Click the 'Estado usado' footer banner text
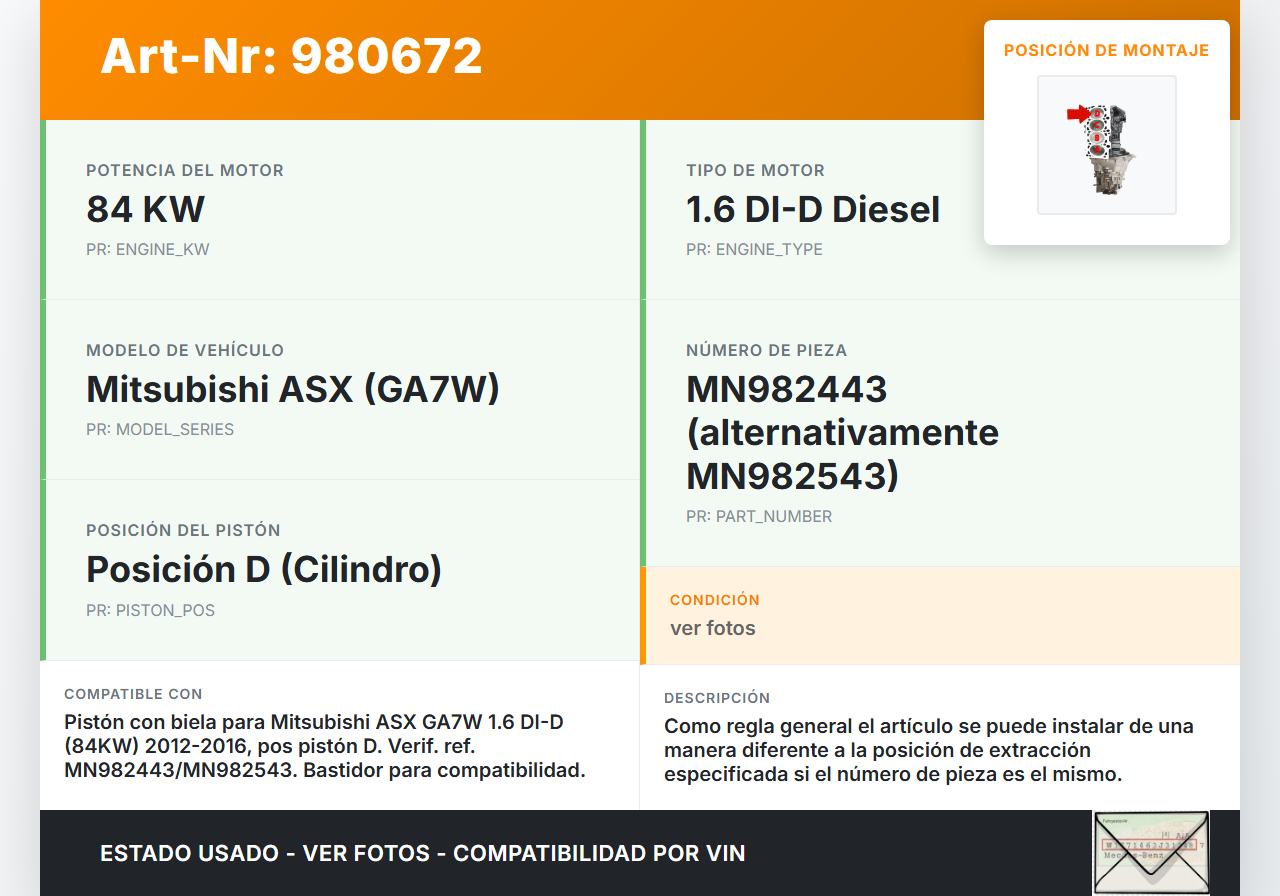Image resolution: width=1280 pixels, height=896 pixels. pyautogui.click(x=422, y=853)
